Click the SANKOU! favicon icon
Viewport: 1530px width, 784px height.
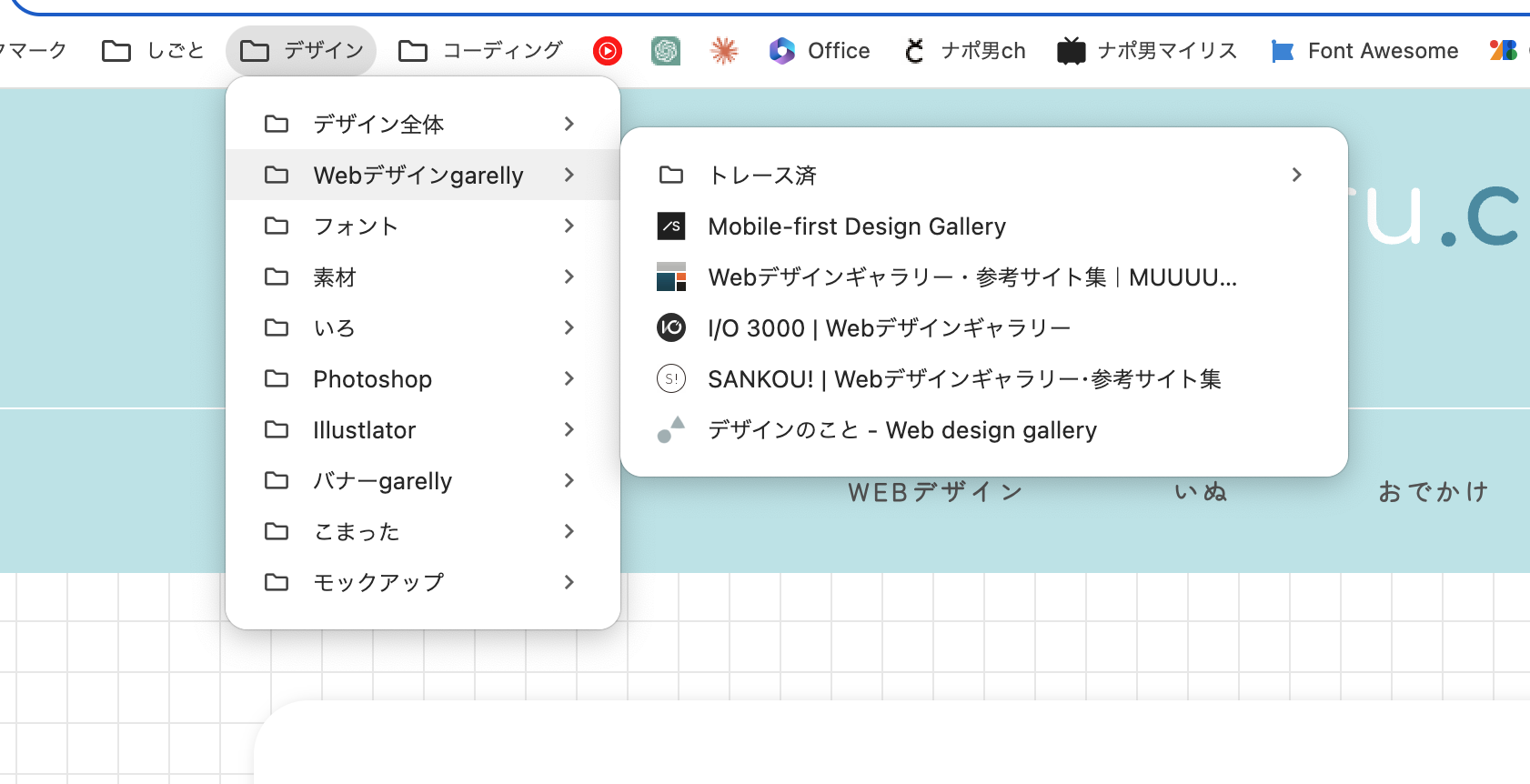(671, 379)
